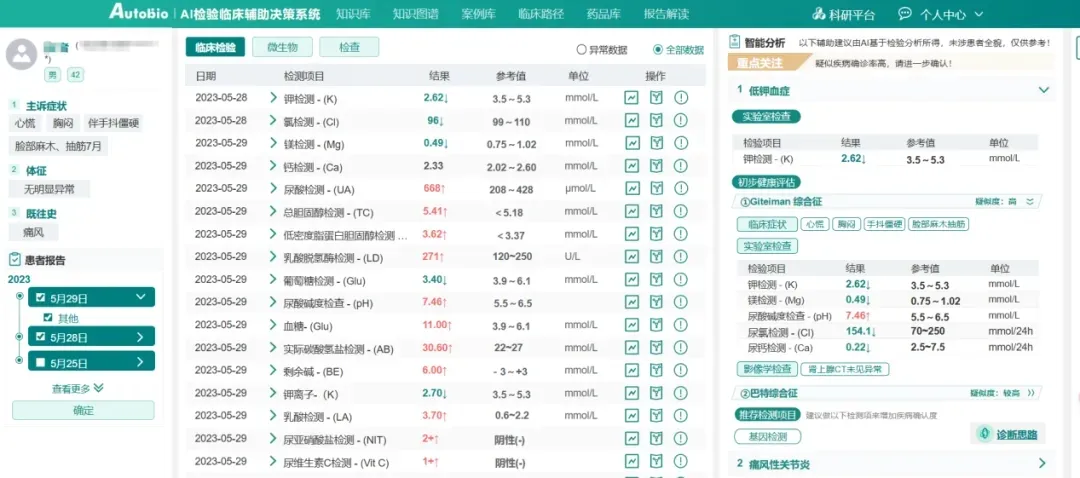1080x478 pixels.
Task: Click the patient avatar icon
Action: [22, 55]
